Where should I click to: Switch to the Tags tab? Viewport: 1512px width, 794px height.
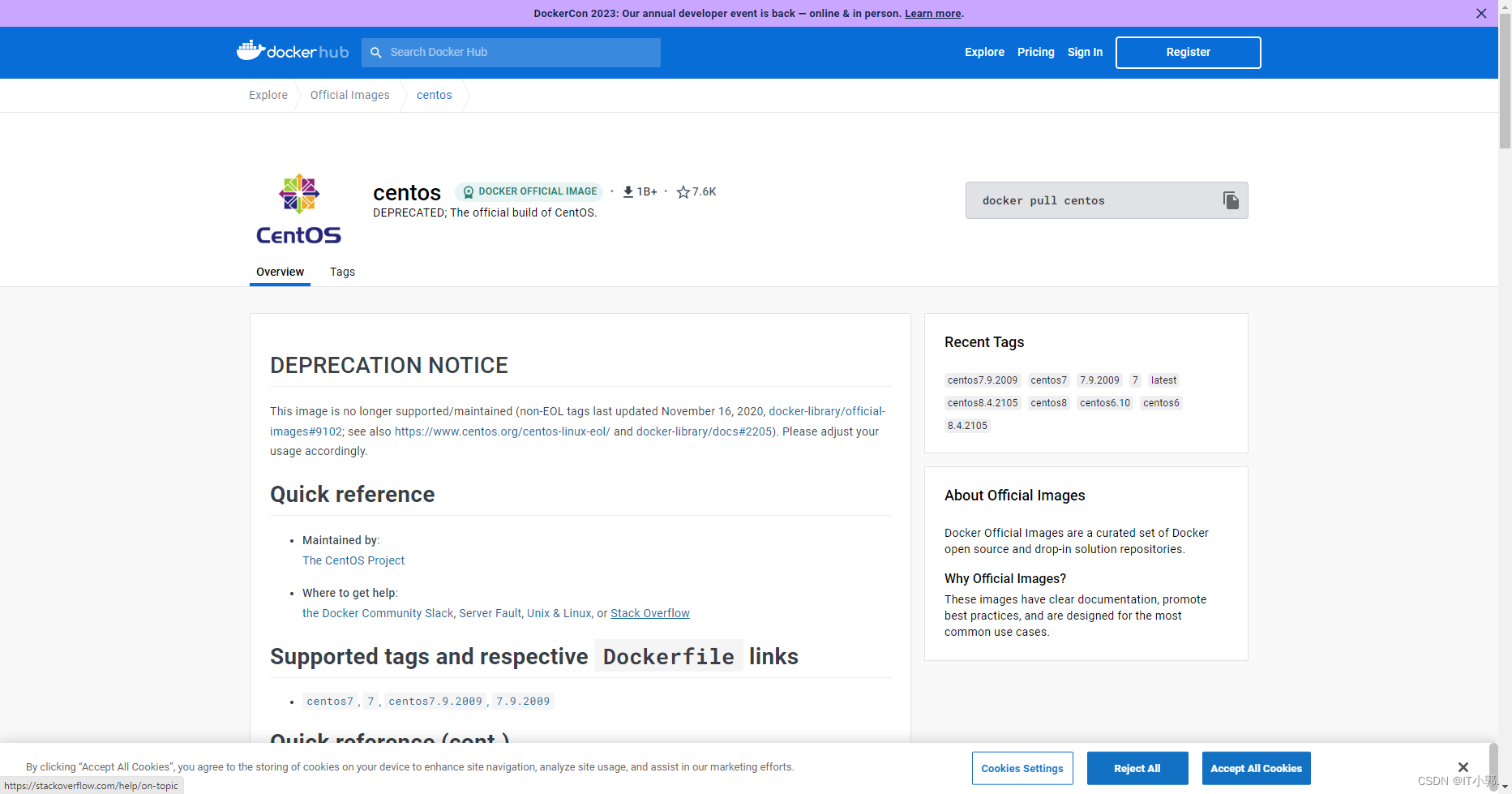pyautogui.click(x=342, y=272)
